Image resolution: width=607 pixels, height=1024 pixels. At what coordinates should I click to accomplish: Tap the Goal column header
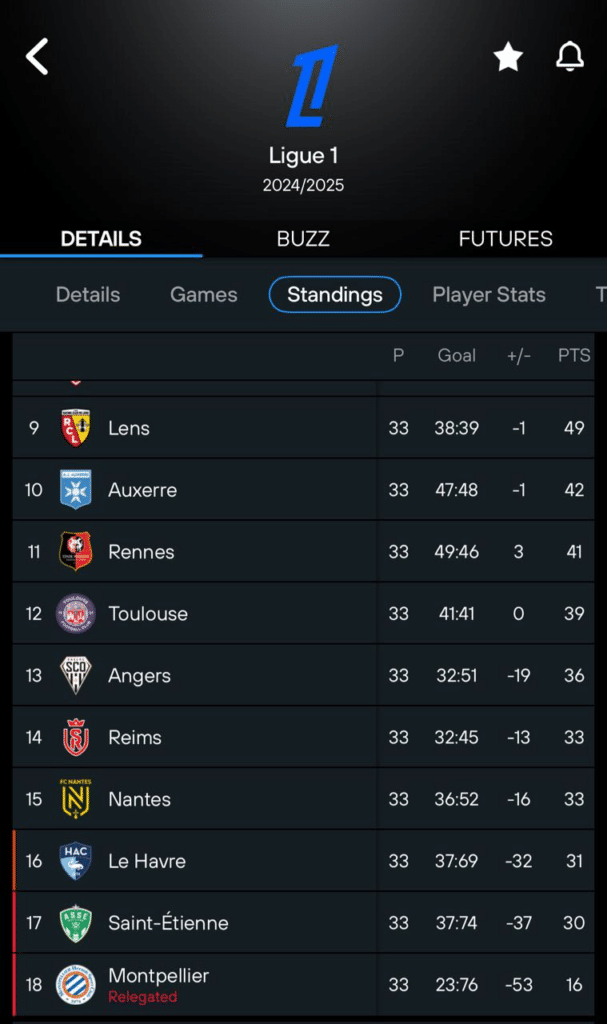coord(457,356)
